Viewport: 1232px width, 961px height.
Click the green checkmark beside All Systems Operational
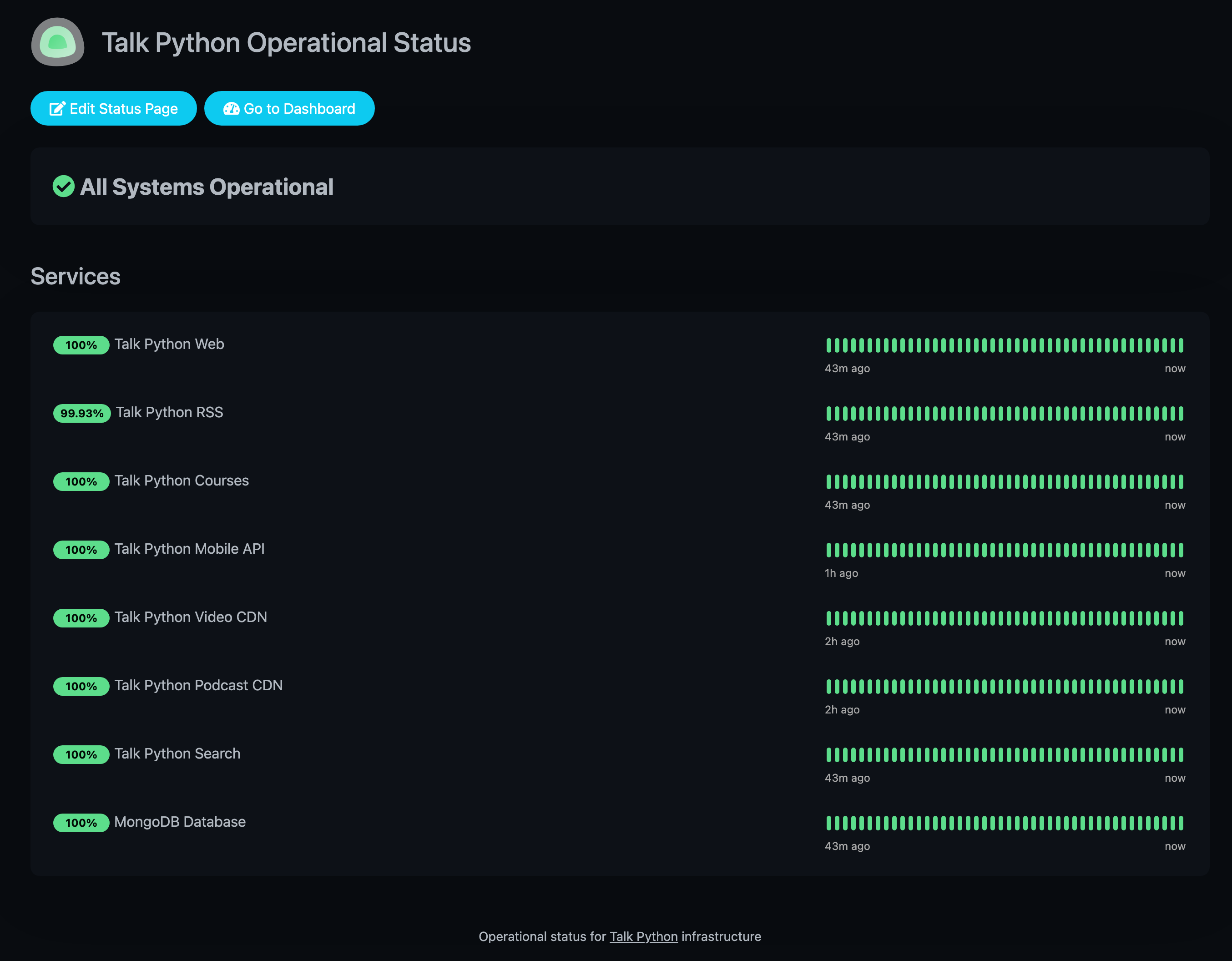[64, 186]
